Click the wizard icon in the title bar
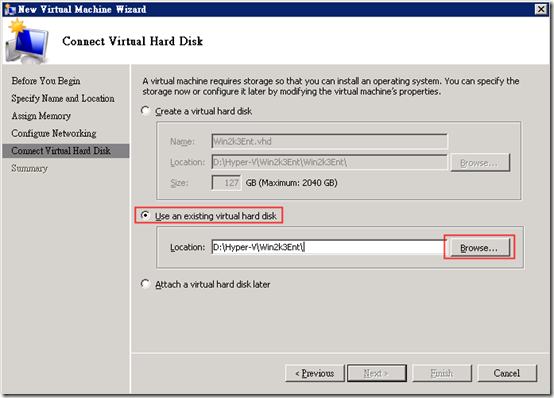 10,9
